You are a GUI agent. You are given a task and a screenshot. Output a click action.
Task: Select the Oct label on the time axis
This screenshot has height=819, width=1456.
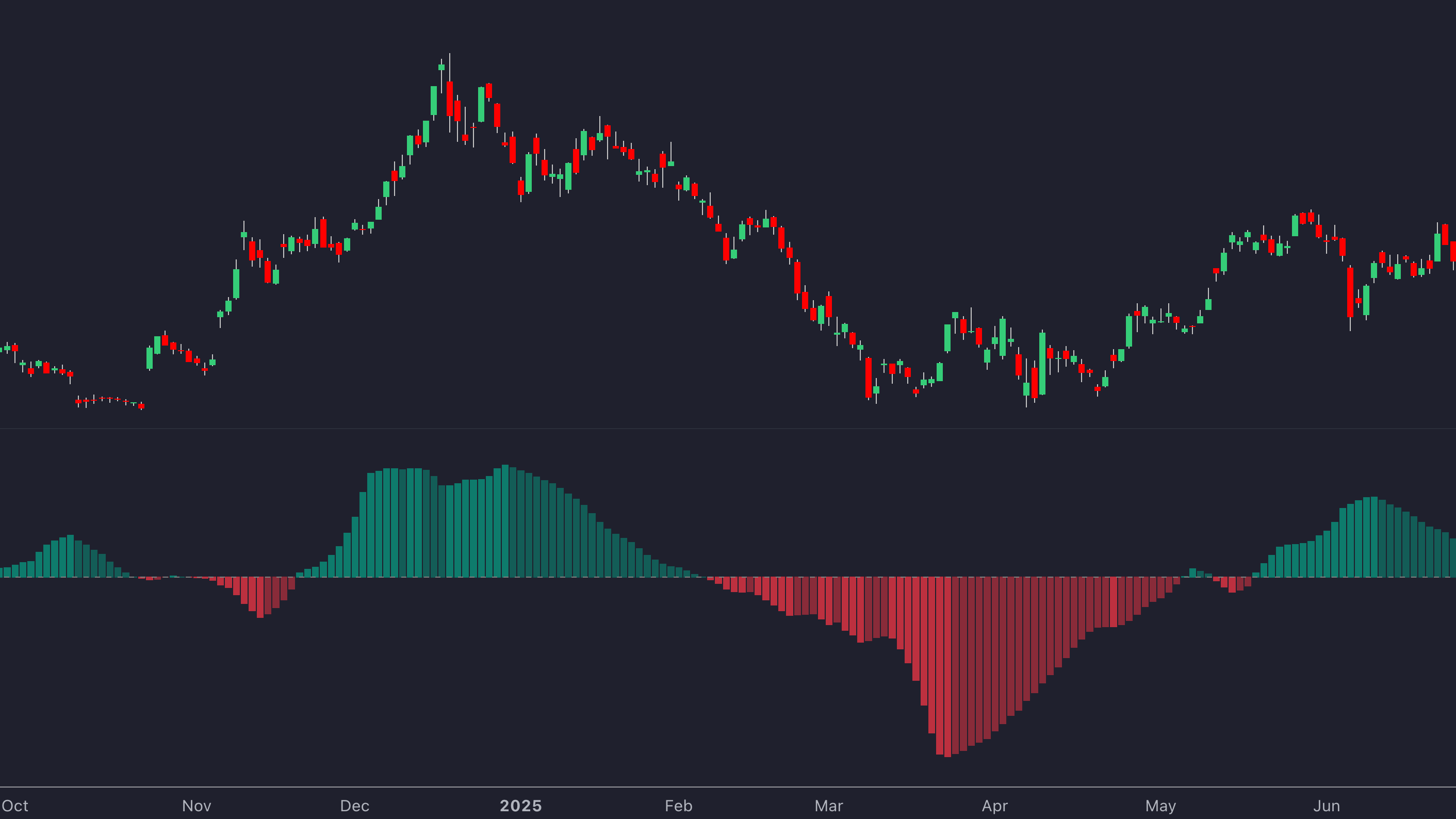(16, 806)
